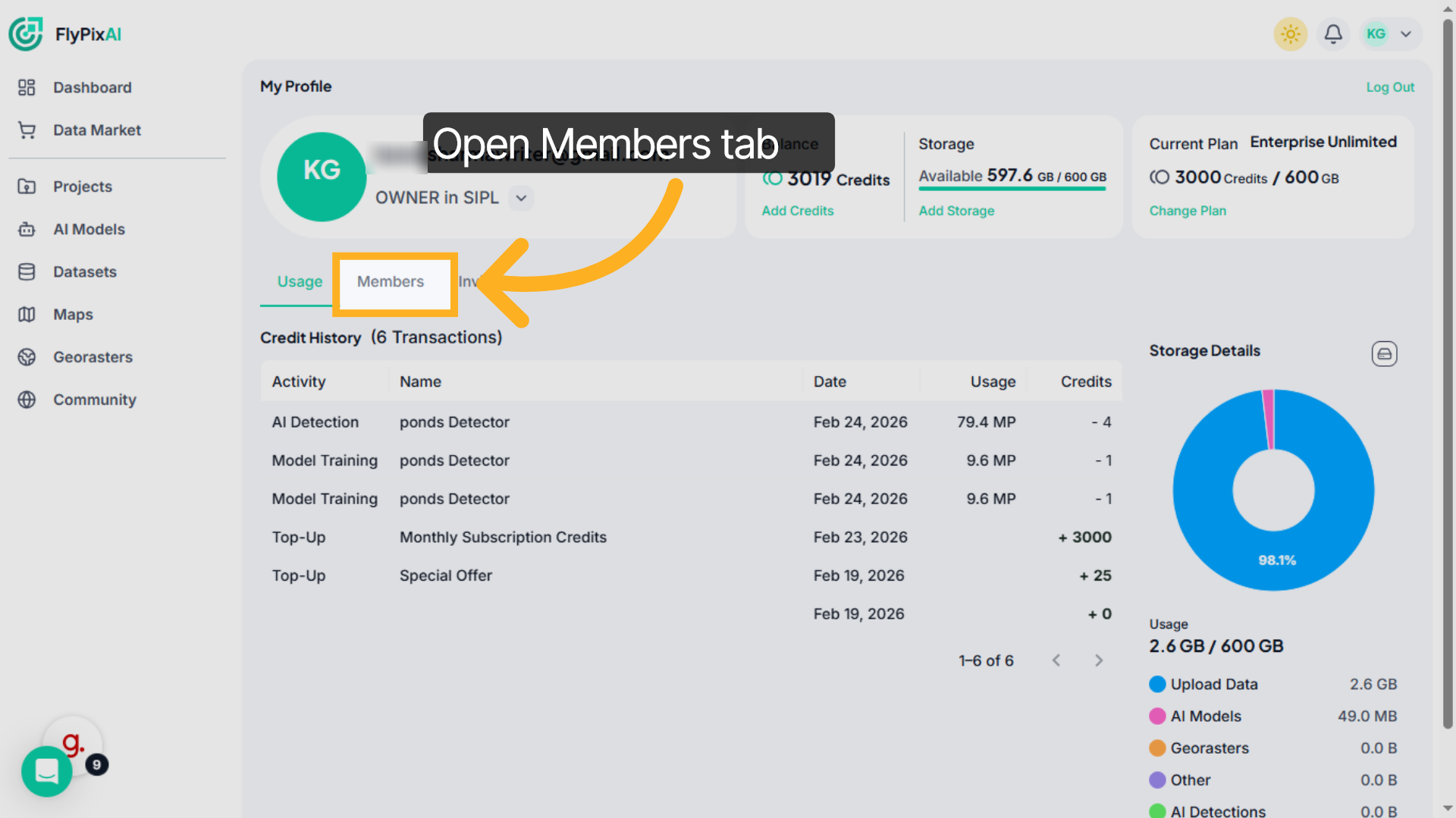Click the AI Models pink swatch
The width and height of the screenshot is (1456, 818).
tap(1157, 716)
